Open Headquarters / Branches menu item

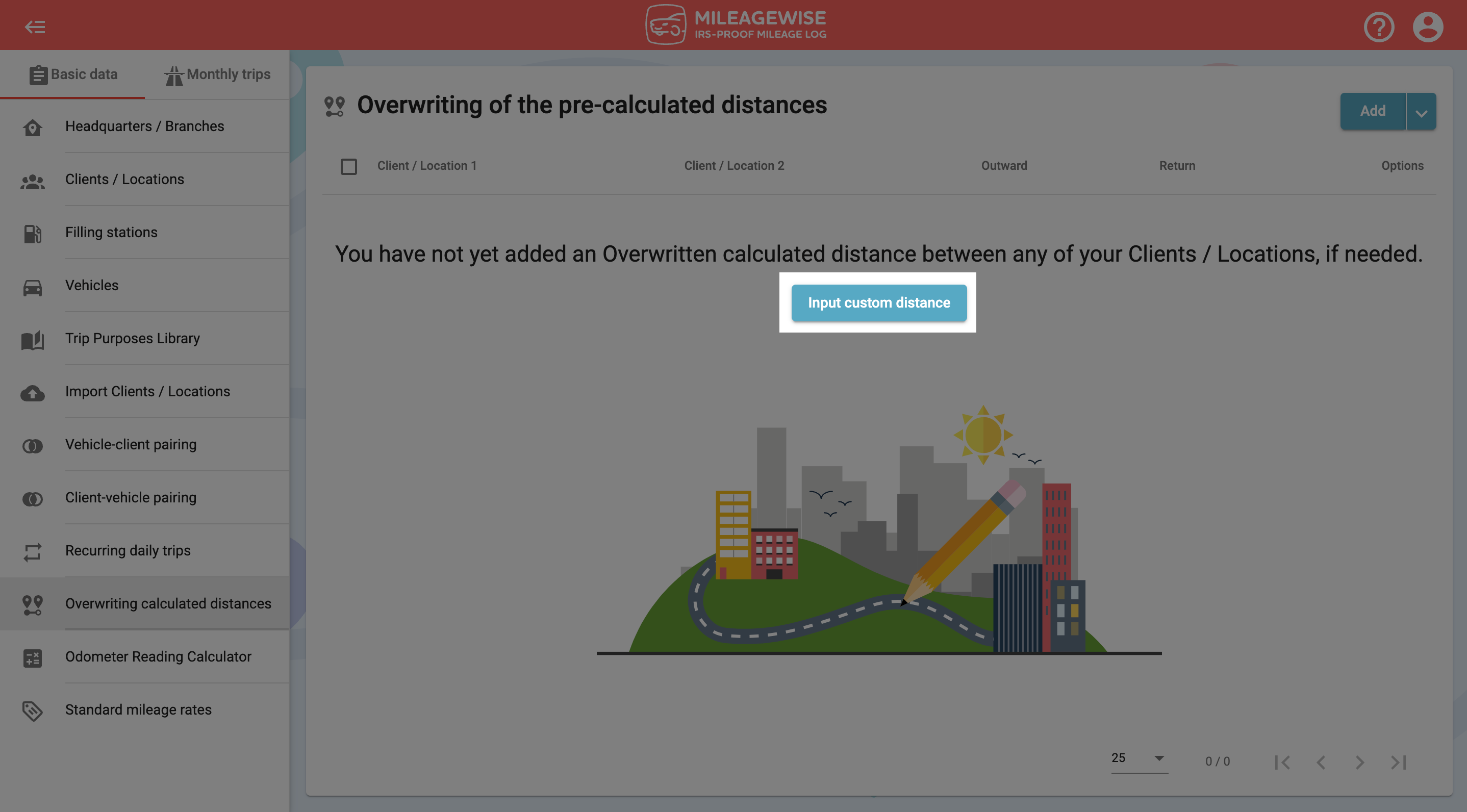pos(145,126)
